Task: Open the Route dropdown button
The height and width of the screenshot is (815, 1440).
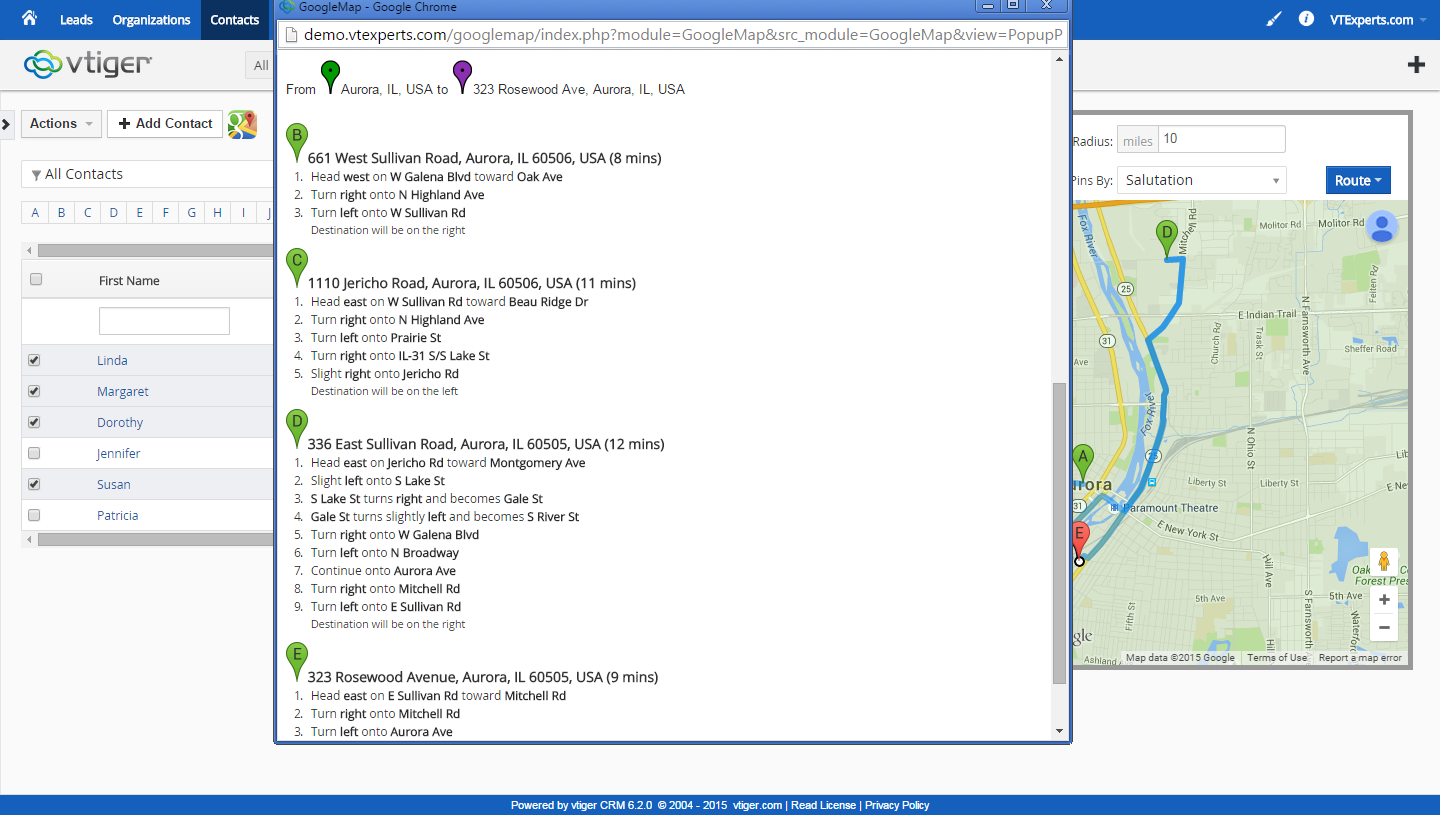Action: (1358, 180)
